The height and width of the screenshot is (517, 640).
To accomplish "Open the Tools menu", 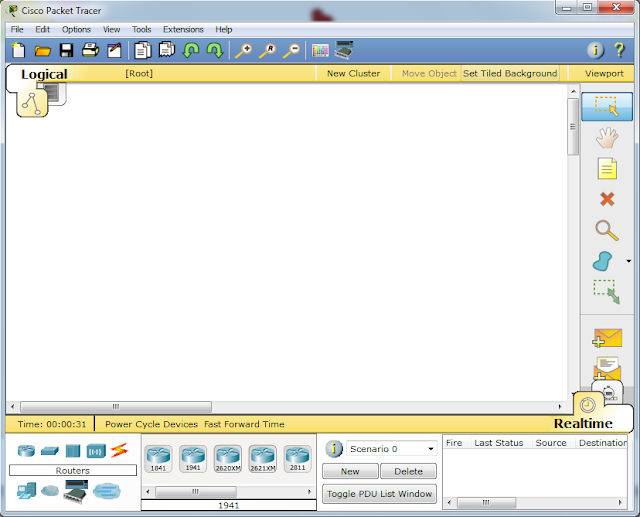I will (x=141, y=29).
